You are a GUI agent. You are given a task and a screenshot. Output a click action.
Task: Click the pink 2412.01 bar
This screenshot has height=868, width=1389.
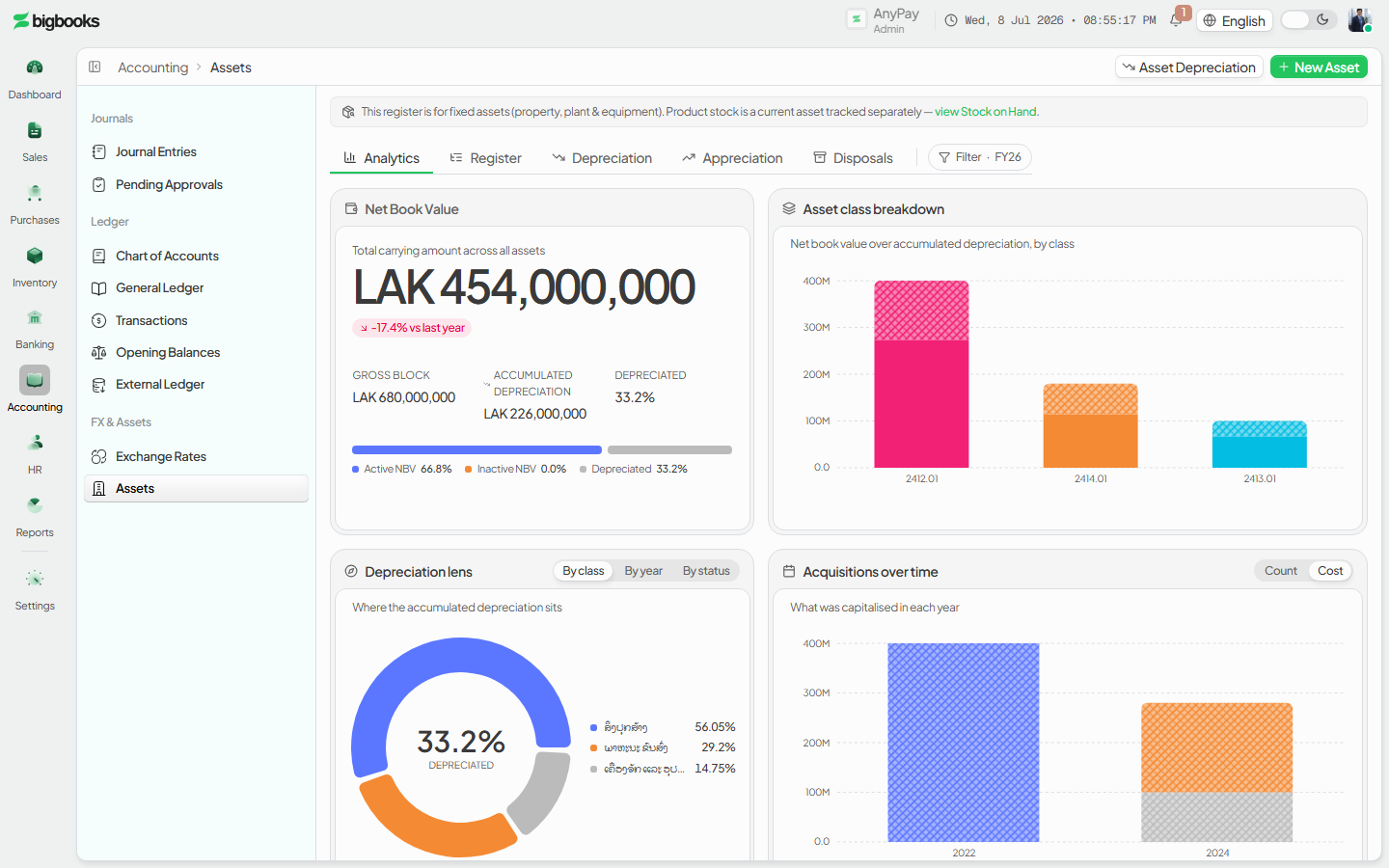coord(921,374)
